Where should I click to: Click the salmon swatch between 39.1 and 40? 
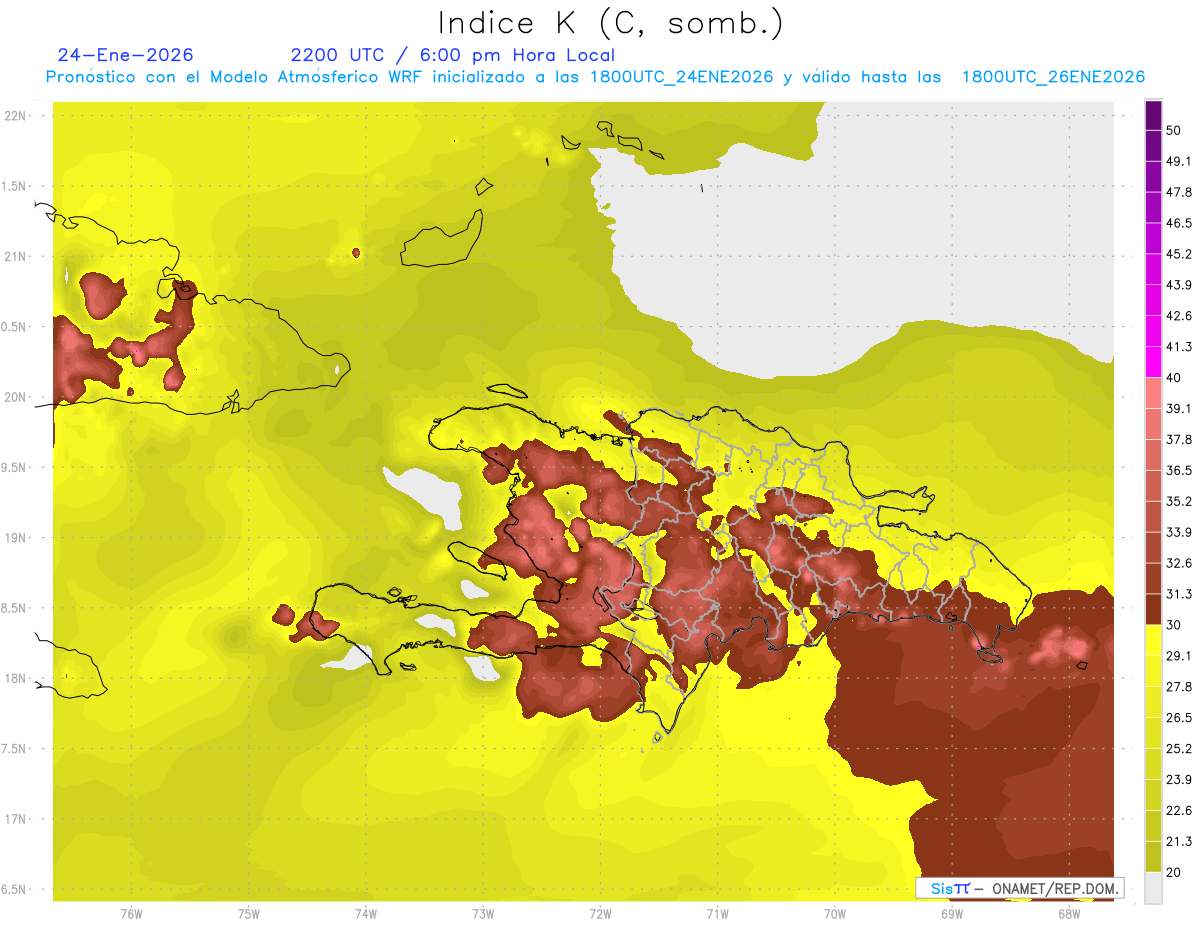pos(1154,393)
